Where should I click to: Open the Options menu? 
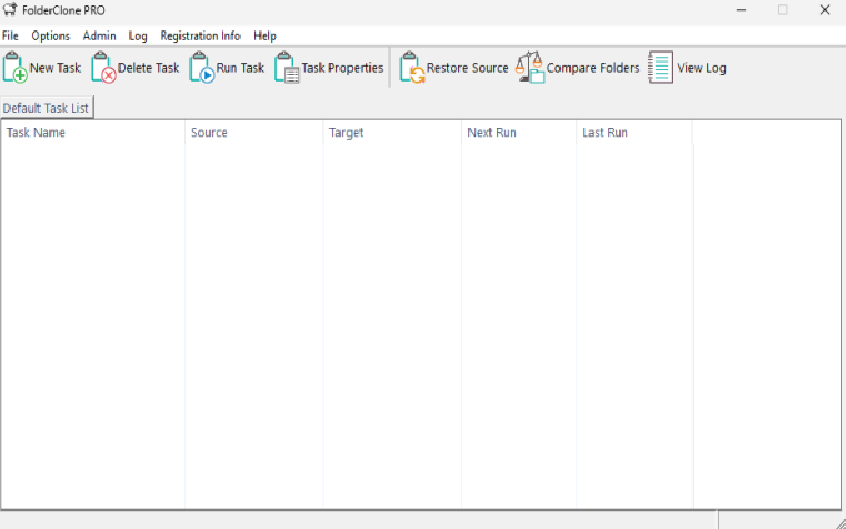click(51, 36)
